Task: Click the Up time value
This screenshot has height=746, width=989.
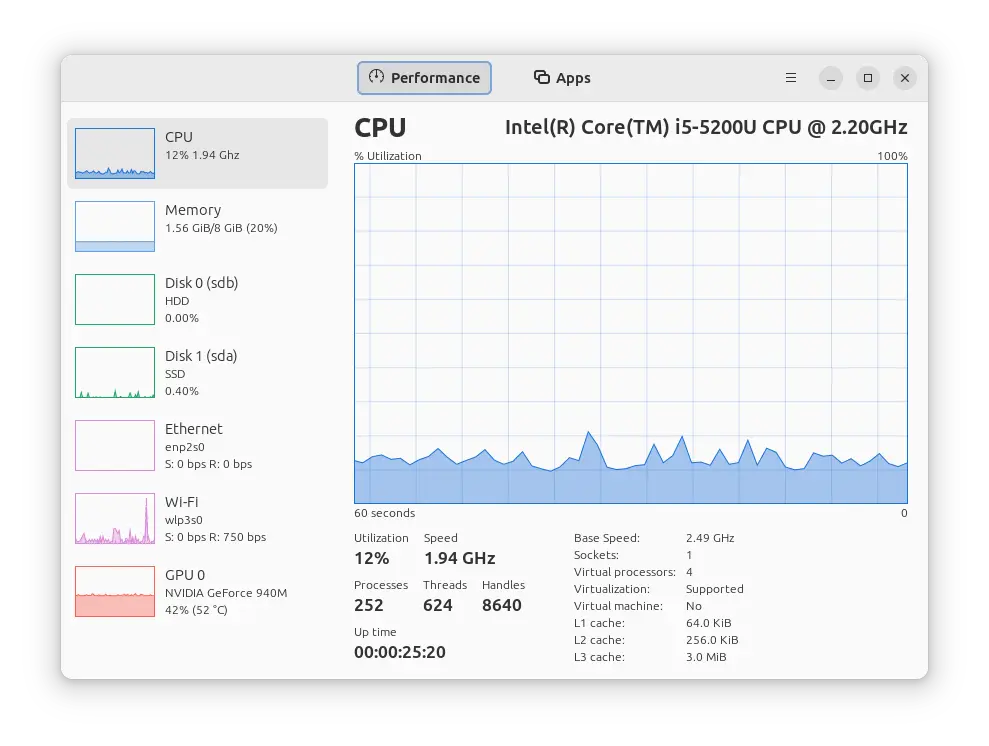Action: pyautogui.click(x=399, y=652)
